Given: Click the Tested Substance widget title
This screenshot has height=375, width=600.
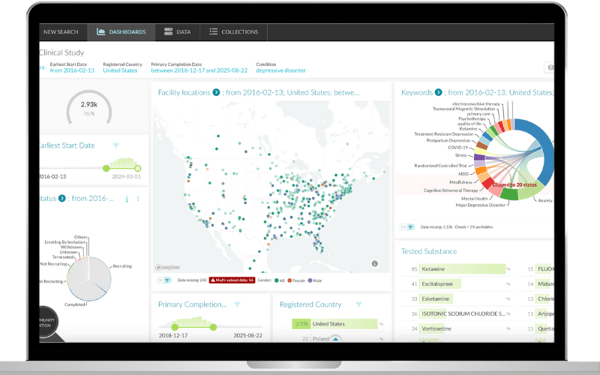Looking at the screenshot, I should [x=429, y=251].
